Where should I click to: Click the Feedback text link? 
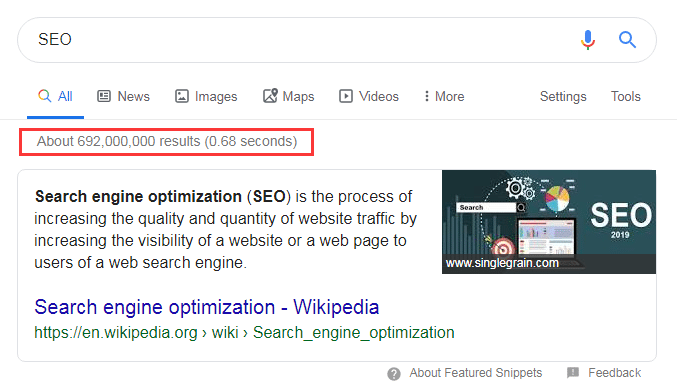pos(614,373)
